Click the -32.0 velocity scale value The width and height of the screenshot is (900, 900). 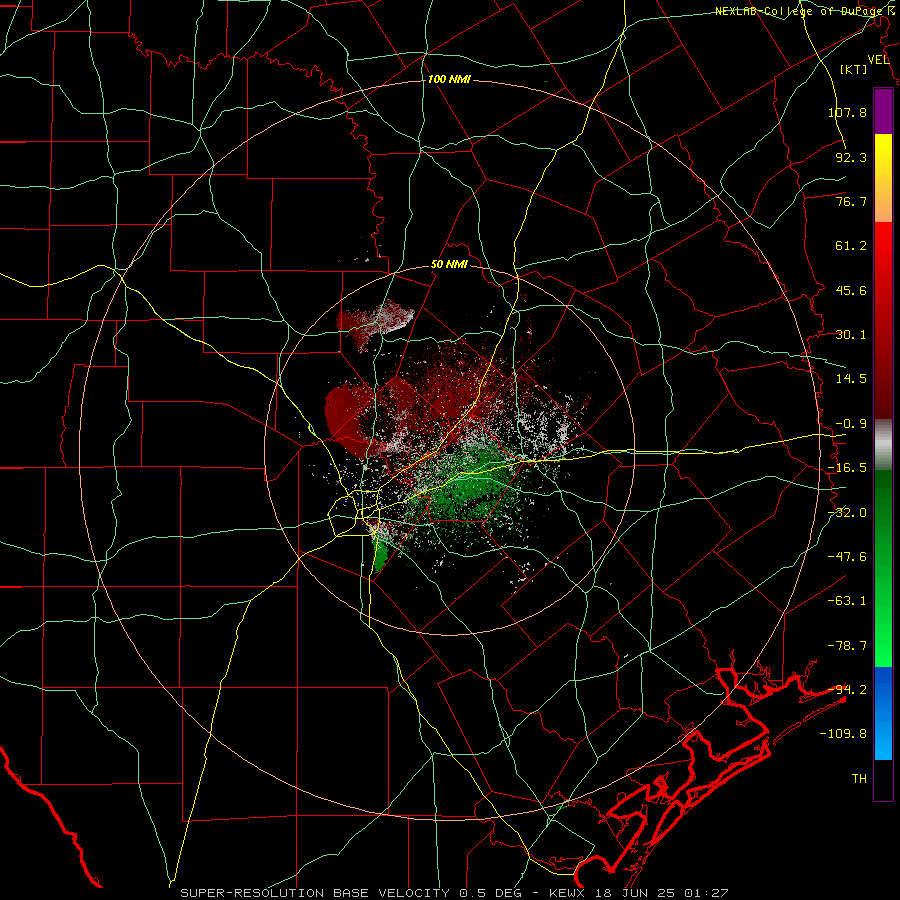click(847, 513)
